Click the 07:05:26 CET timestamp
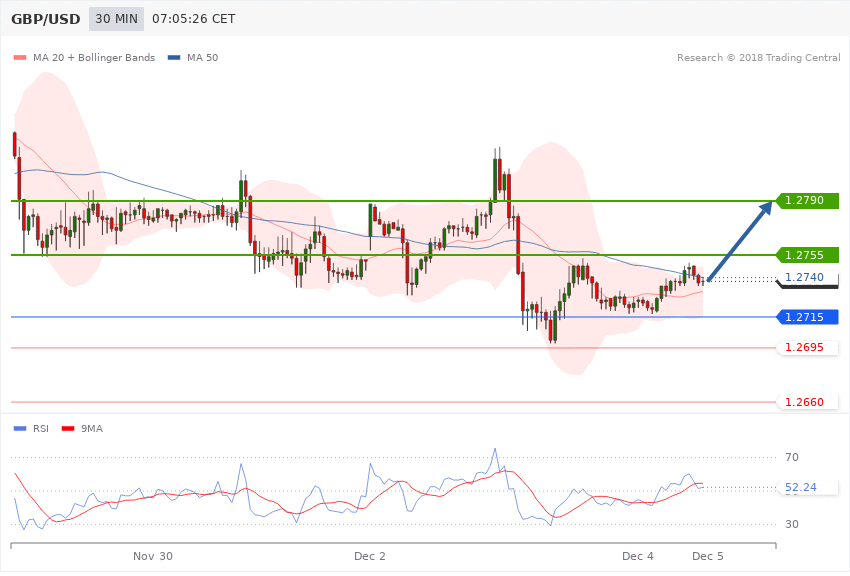Image resolution: width=850 pixels, height=576 pixels. click(x=194, y=19)
